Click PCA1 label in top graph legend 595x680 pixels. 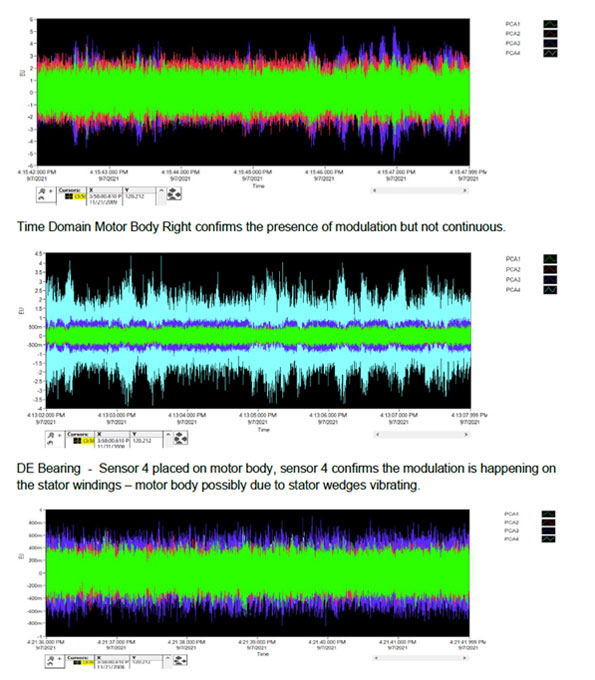[513, 24]
